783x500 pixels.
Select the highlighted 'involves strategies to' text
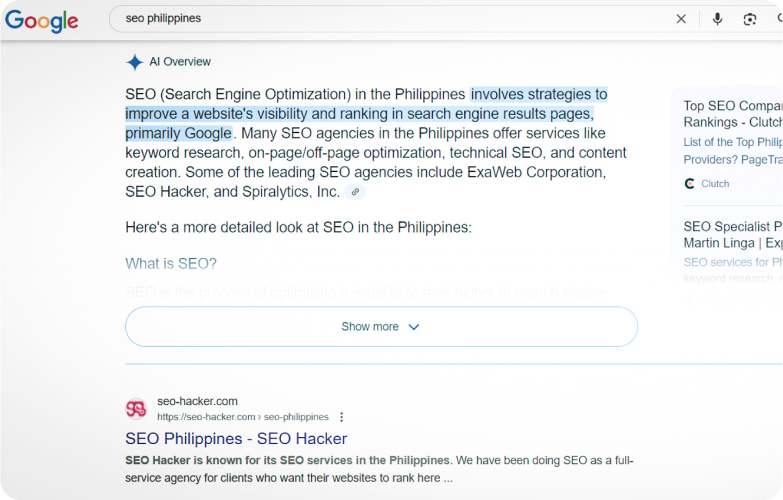pos(539,94)
